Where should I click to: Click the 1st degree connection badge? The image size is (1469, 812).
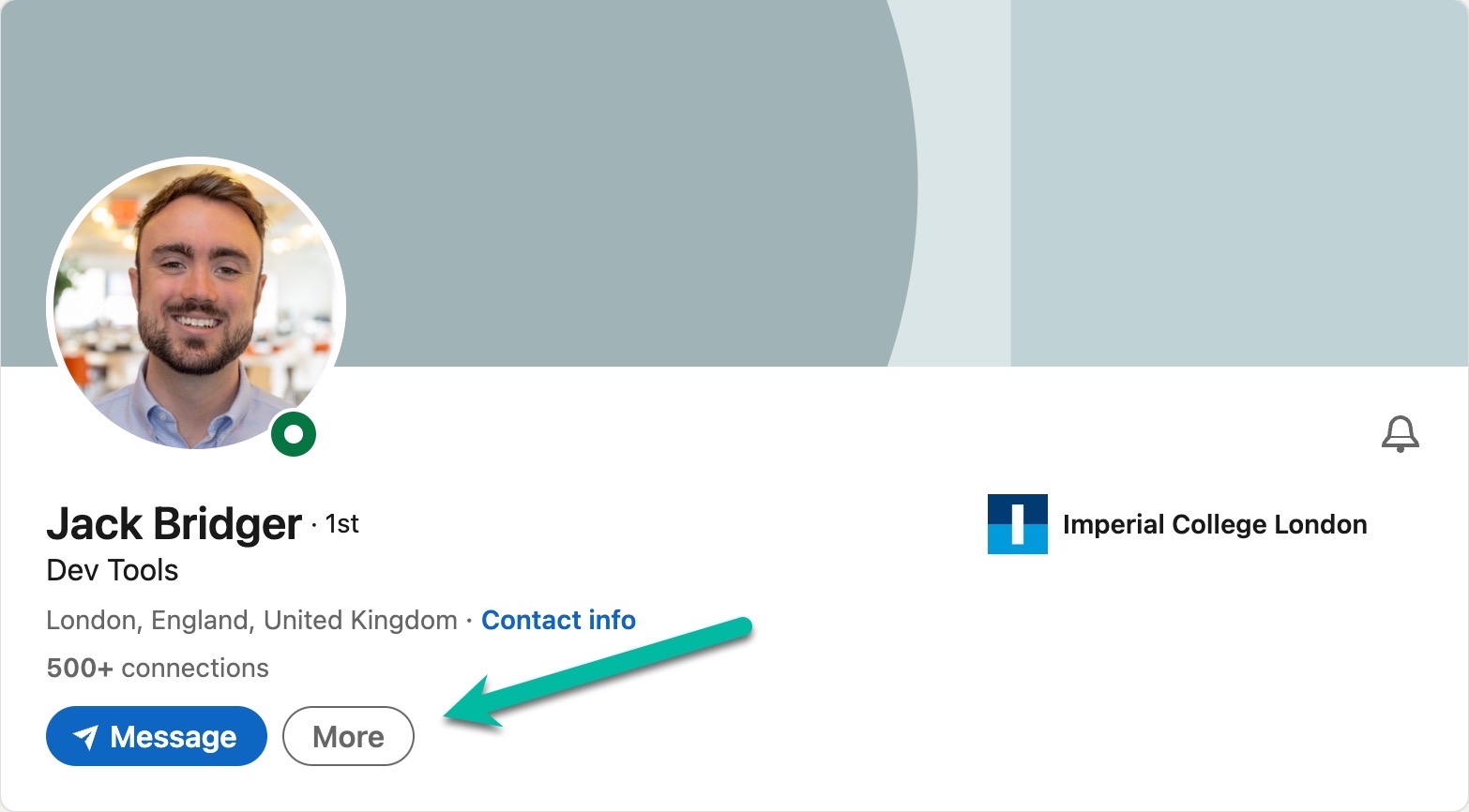tap(342, 523)
